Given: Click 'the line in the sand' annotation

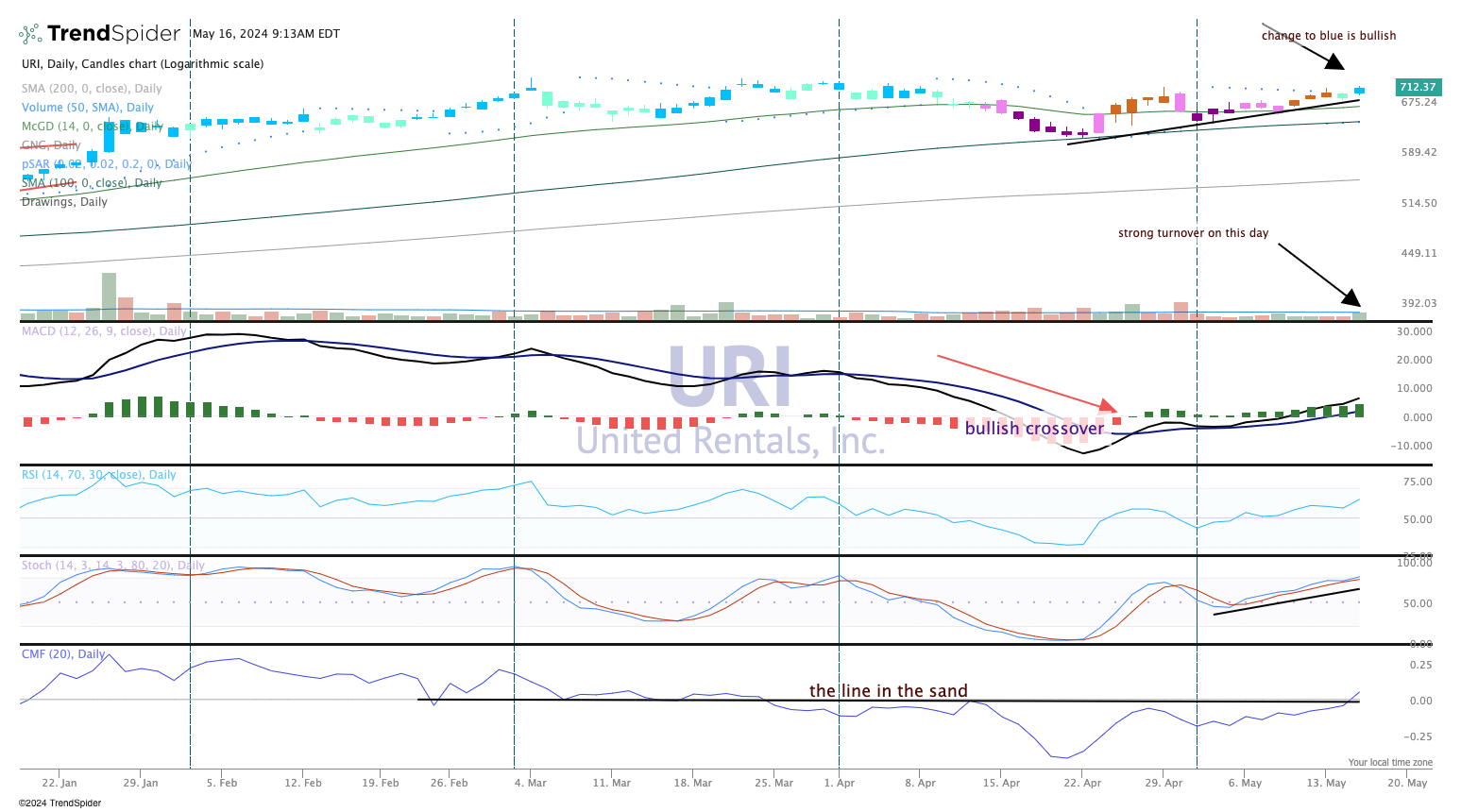Looking at the screenshot, I should click(889, 691).
